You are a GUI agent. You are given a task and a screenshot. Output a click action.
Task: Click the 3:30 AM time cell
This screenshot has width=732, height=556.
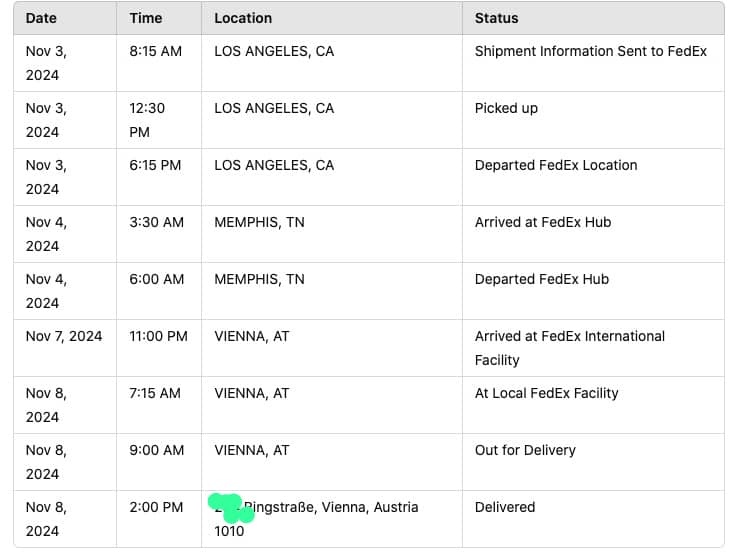156,222
